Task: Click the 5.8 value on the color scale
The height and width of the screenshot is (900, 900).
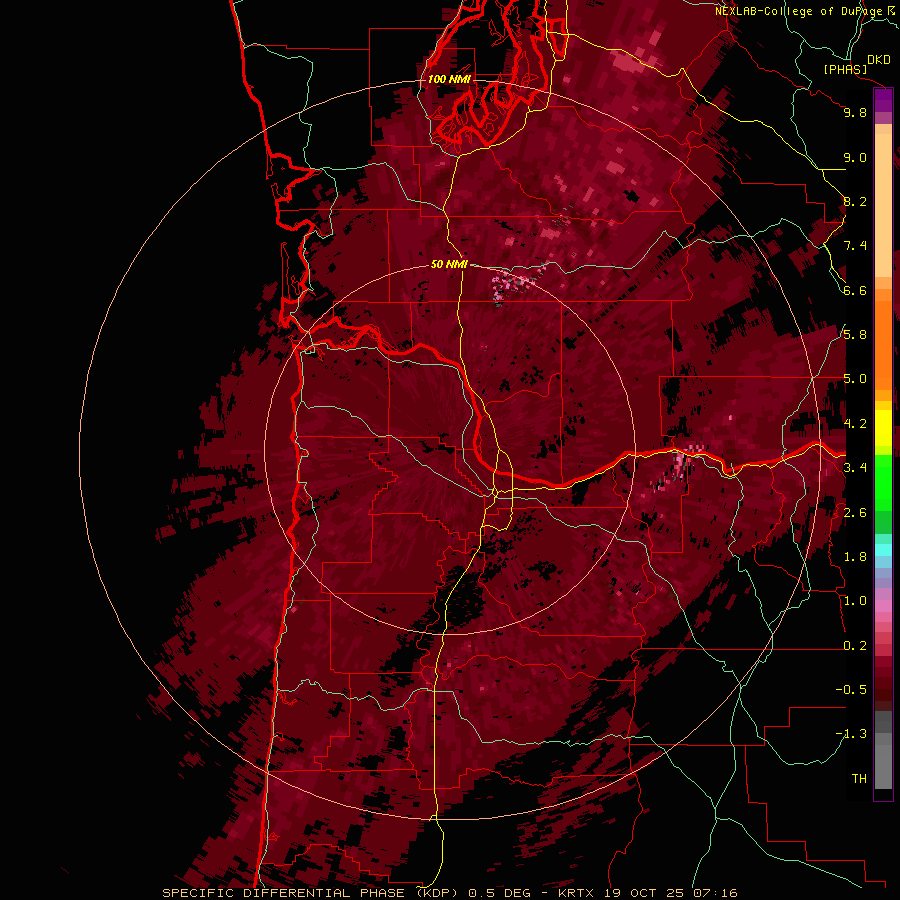Action: click(855, 335)
